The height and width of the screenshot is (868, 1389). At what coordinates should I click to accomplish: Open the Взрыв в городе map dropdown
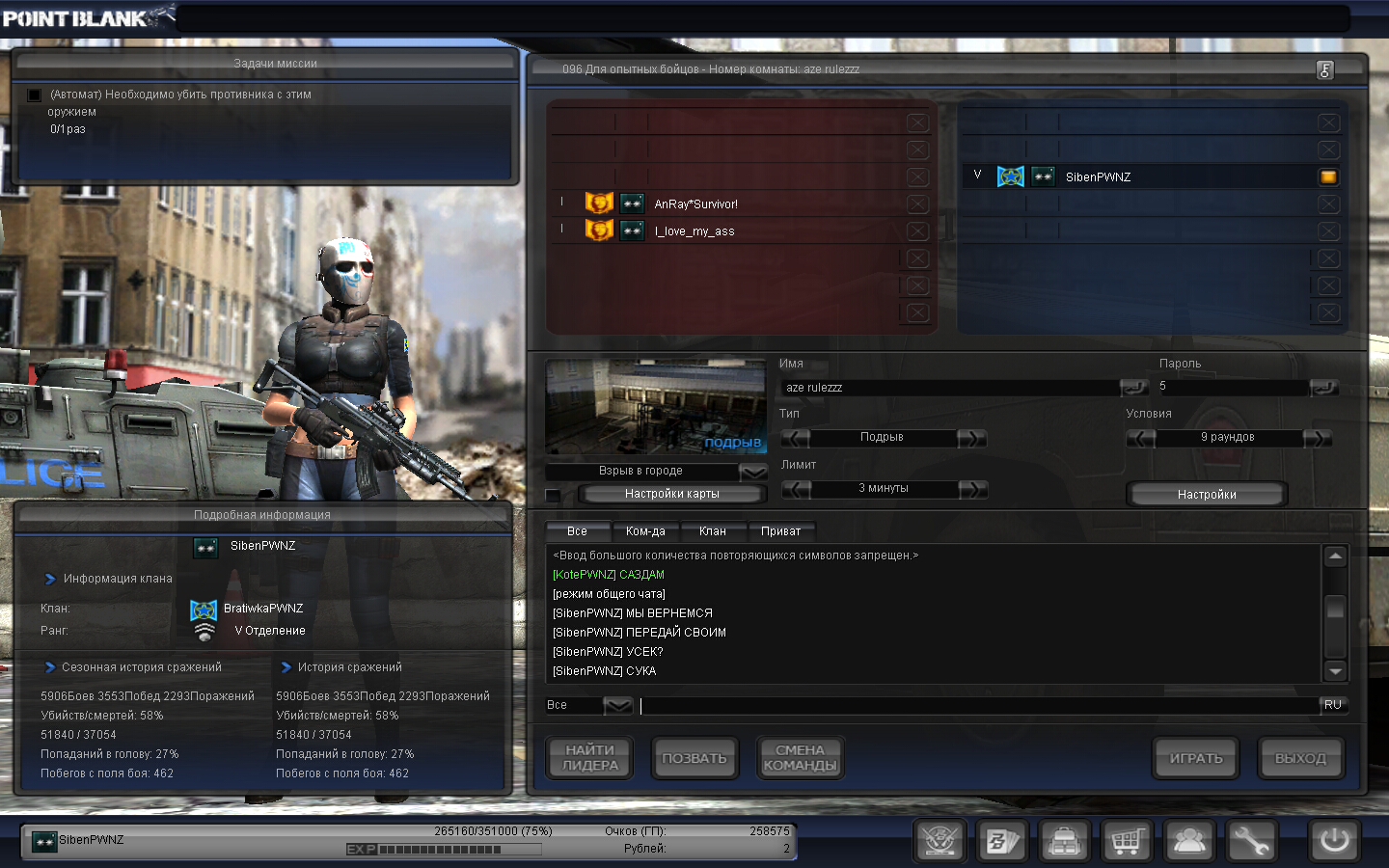tap(753, 472)
